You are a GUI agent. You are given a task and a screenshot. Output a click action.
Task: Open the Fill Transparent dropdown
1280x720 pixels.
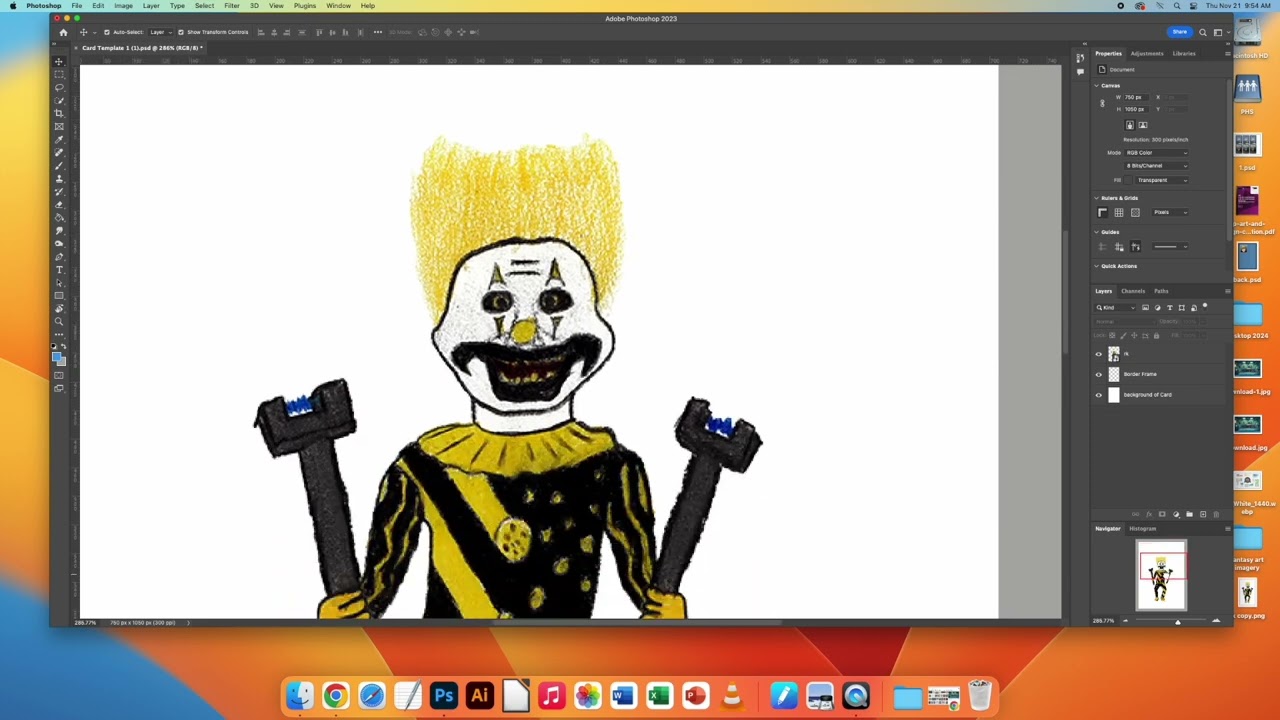(x=1162, y=180)
